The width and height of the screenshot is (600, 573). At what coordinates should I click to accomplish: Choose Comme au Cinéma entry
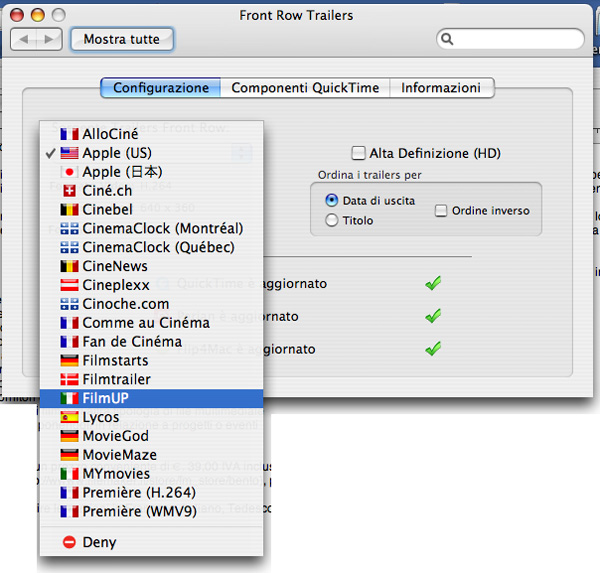tap(152, 323)
